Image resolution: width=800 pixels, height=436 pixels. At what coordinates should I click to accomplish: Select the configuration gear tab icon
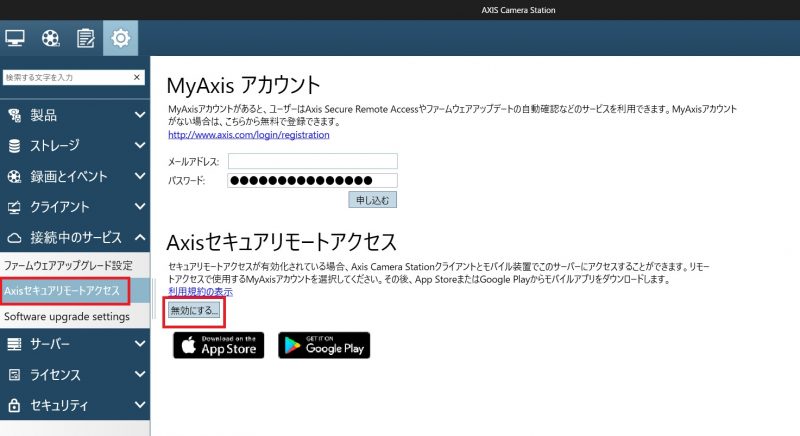[x=120, y=38]
